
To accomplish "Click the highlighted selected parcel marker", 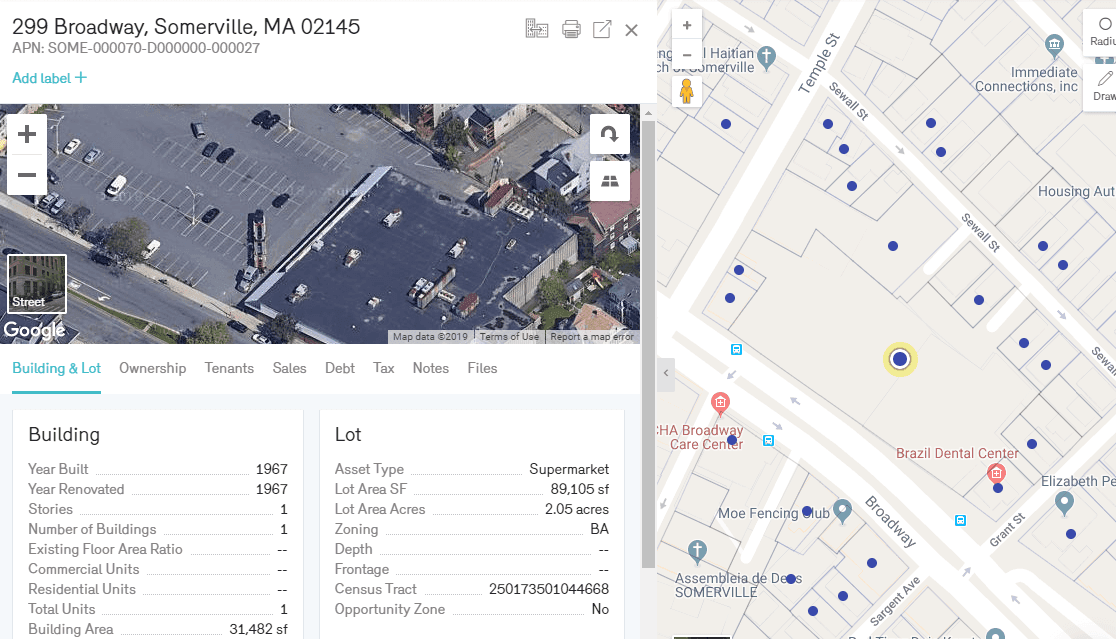I will [900, 359].
